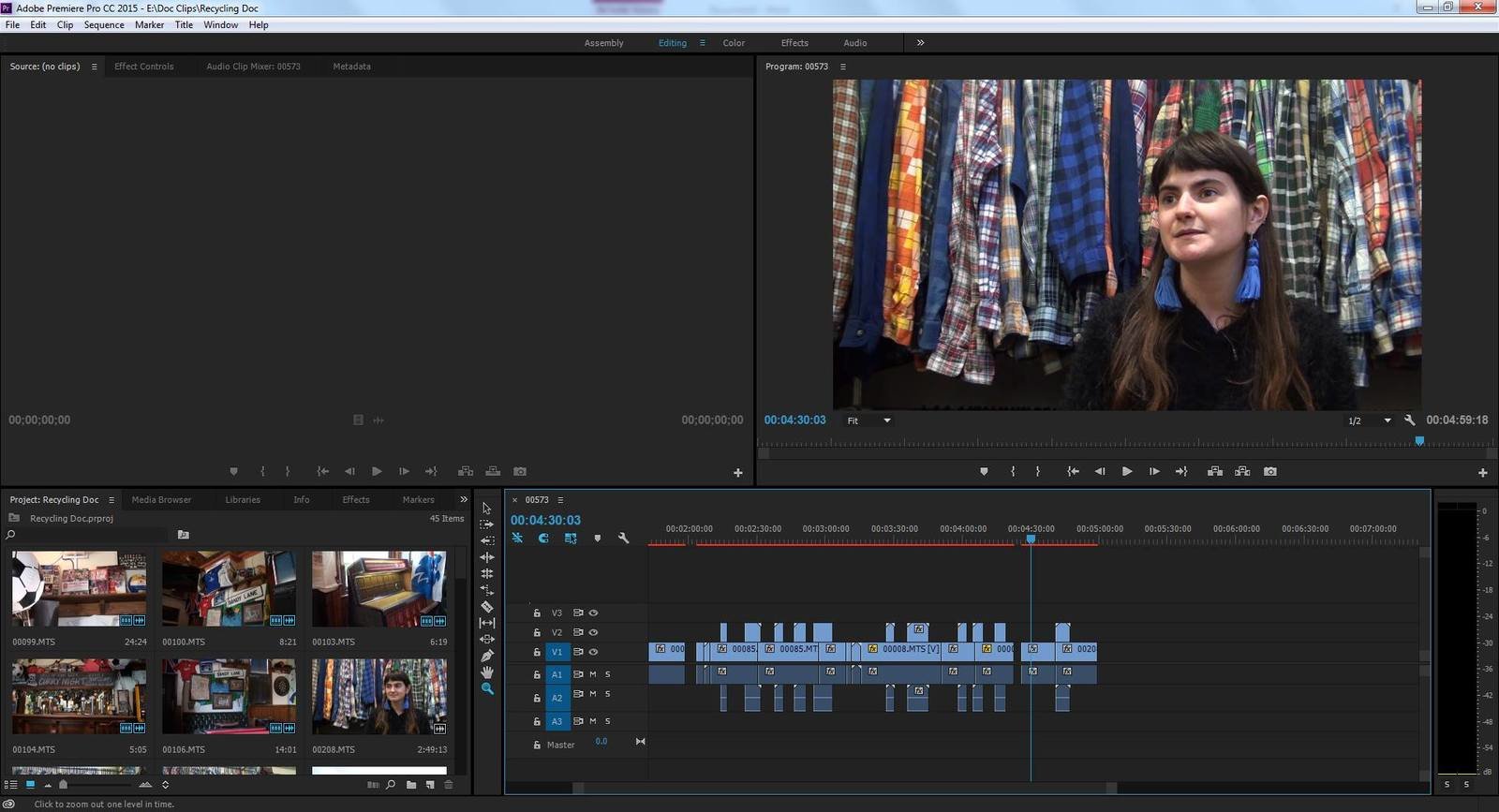
Task: Click Export Frame camera icon in Program monitor
Action: pos(1270,472)
